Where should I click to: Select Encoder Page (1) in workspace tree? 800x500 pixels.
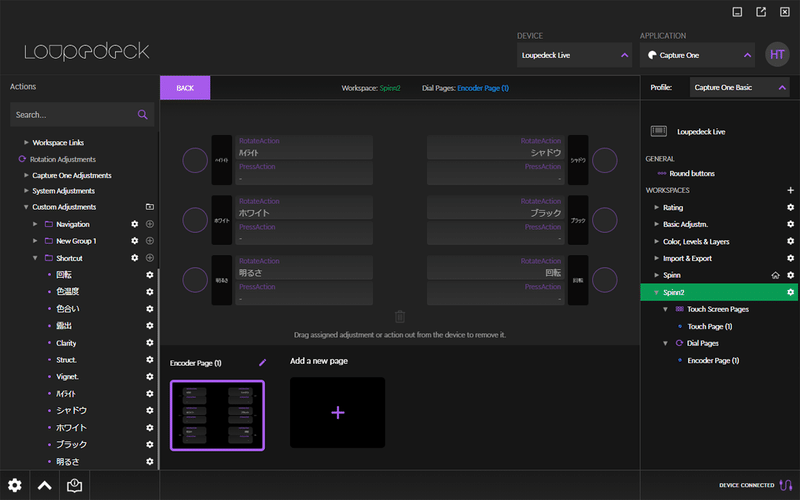713,361
